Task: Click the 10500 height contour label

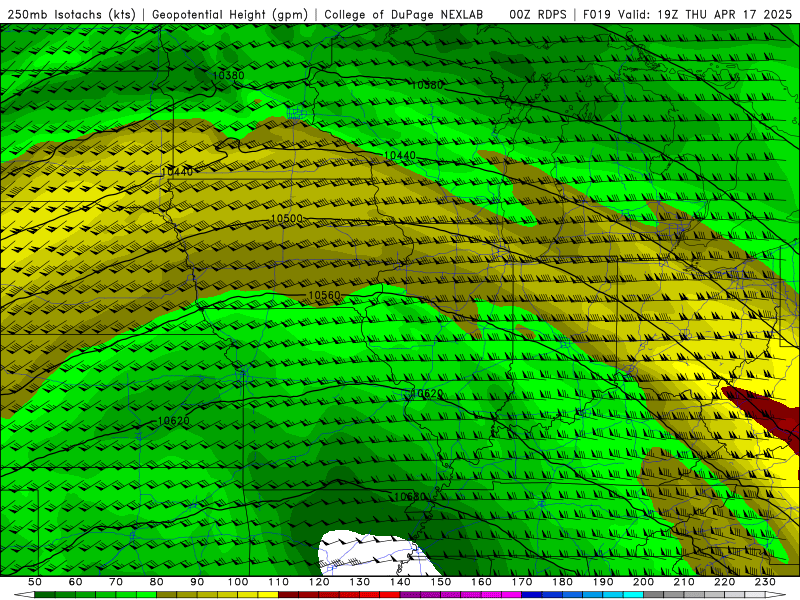Action: pyautogui.click(x=286, y=218)
